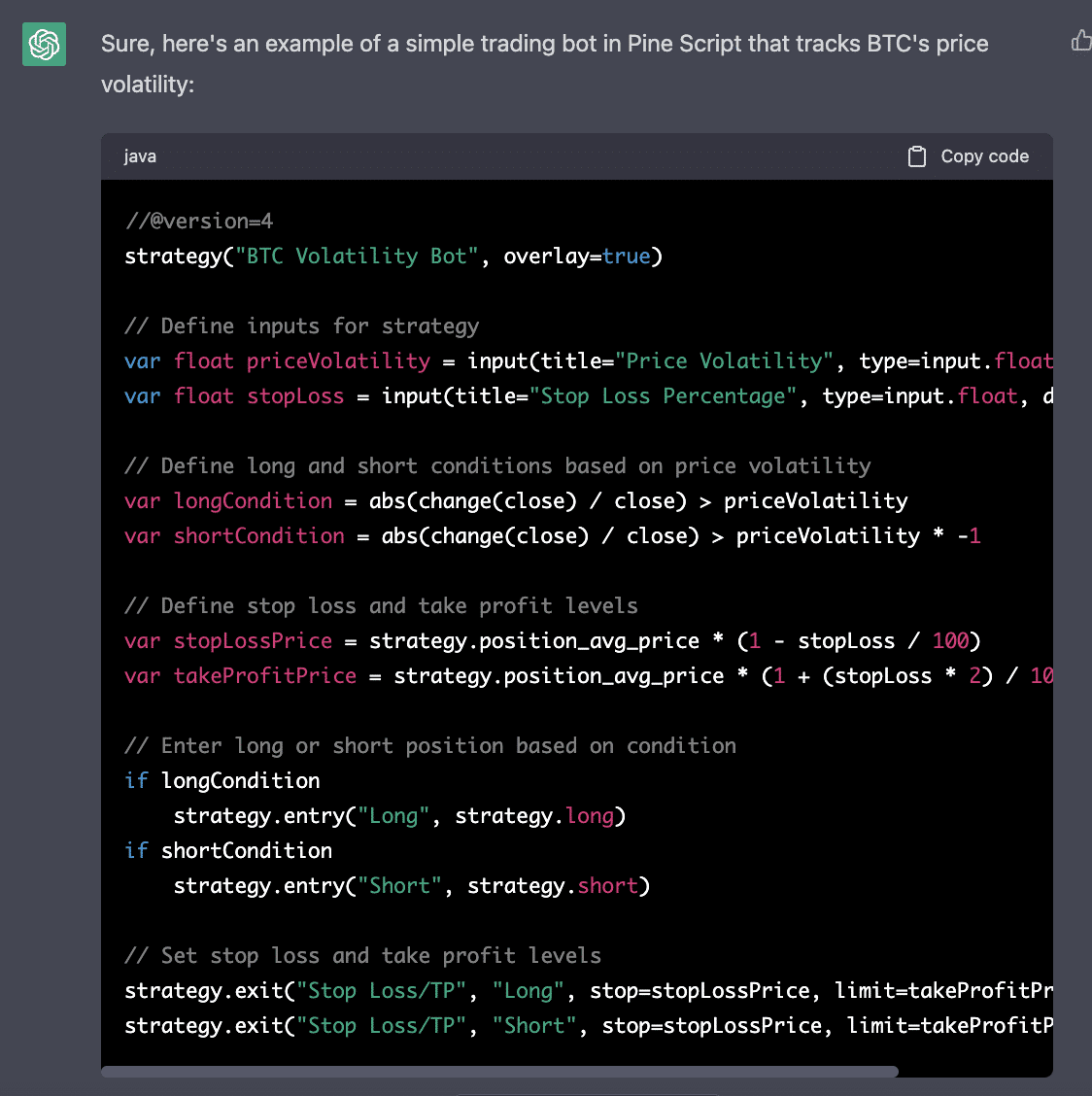1092x1096 pixels.
Task: Click the code block horizontal scrollbar thumb
Action: (499, 1072)
